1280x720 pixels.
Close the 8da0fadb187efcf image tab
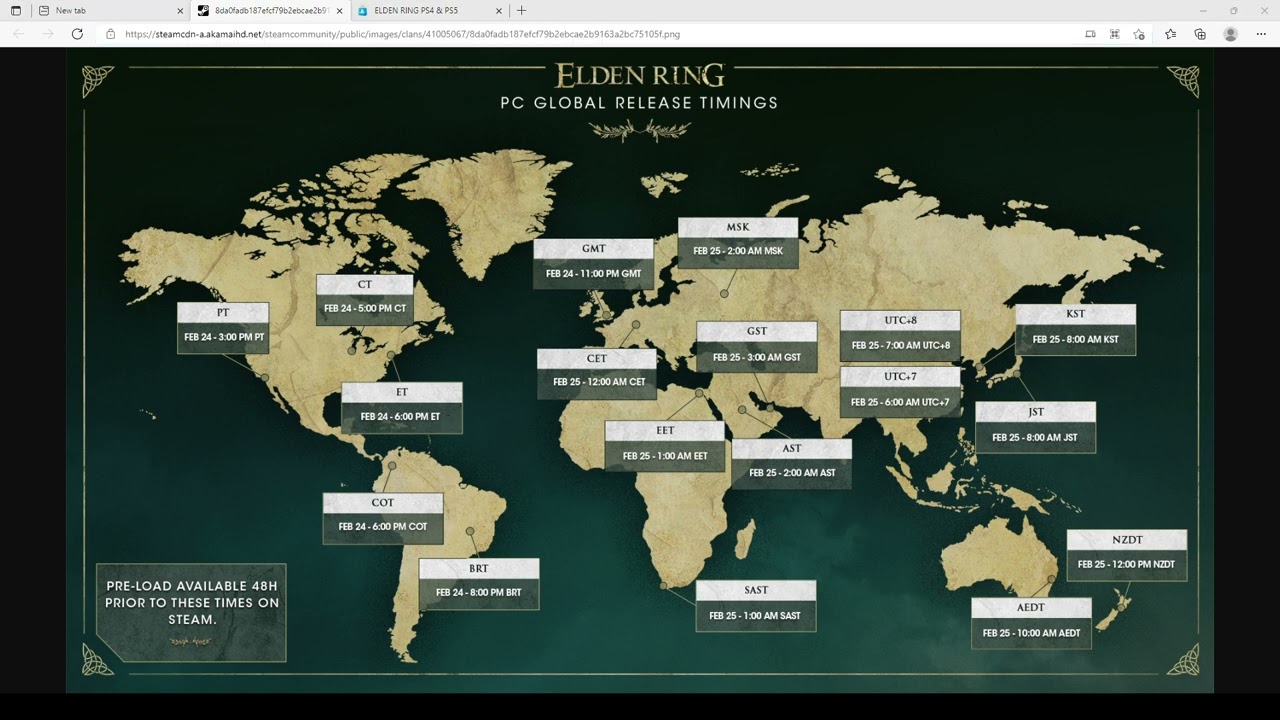click(x=339, y=10)
